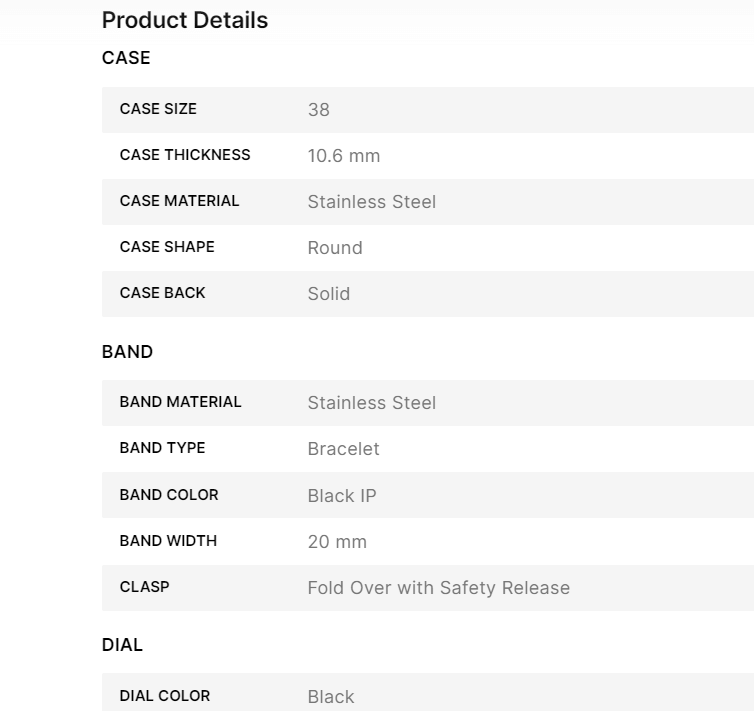Click the DIAL COLOR label

[x=165, y=696]
